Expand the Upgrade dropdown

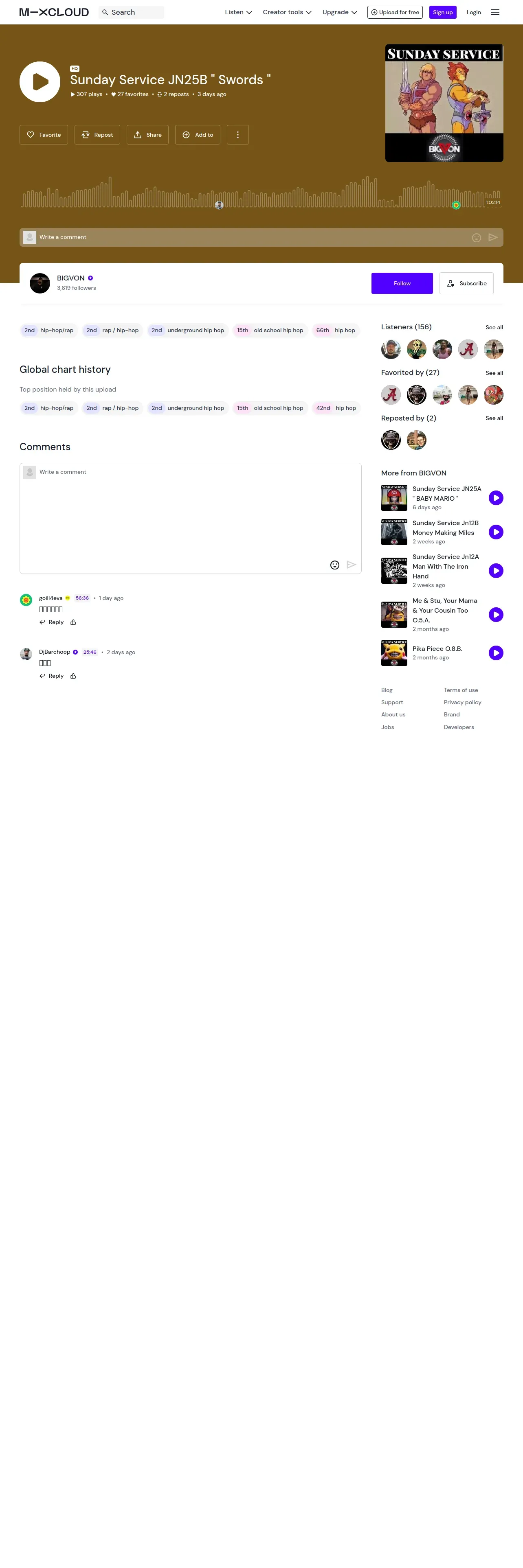pos(340,12)
